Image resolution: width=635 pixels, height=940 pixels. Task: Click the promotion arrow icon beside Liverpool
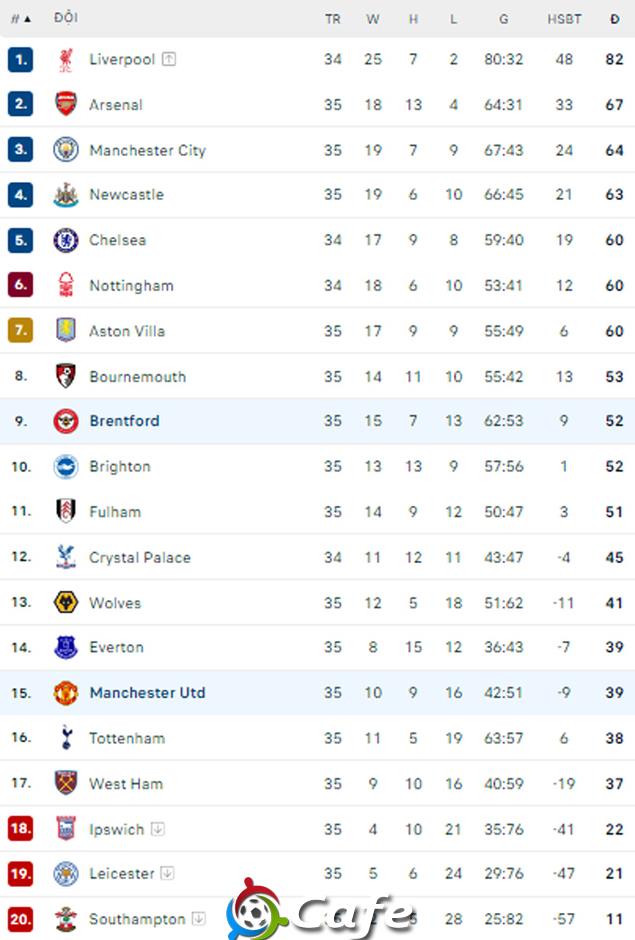169,59
